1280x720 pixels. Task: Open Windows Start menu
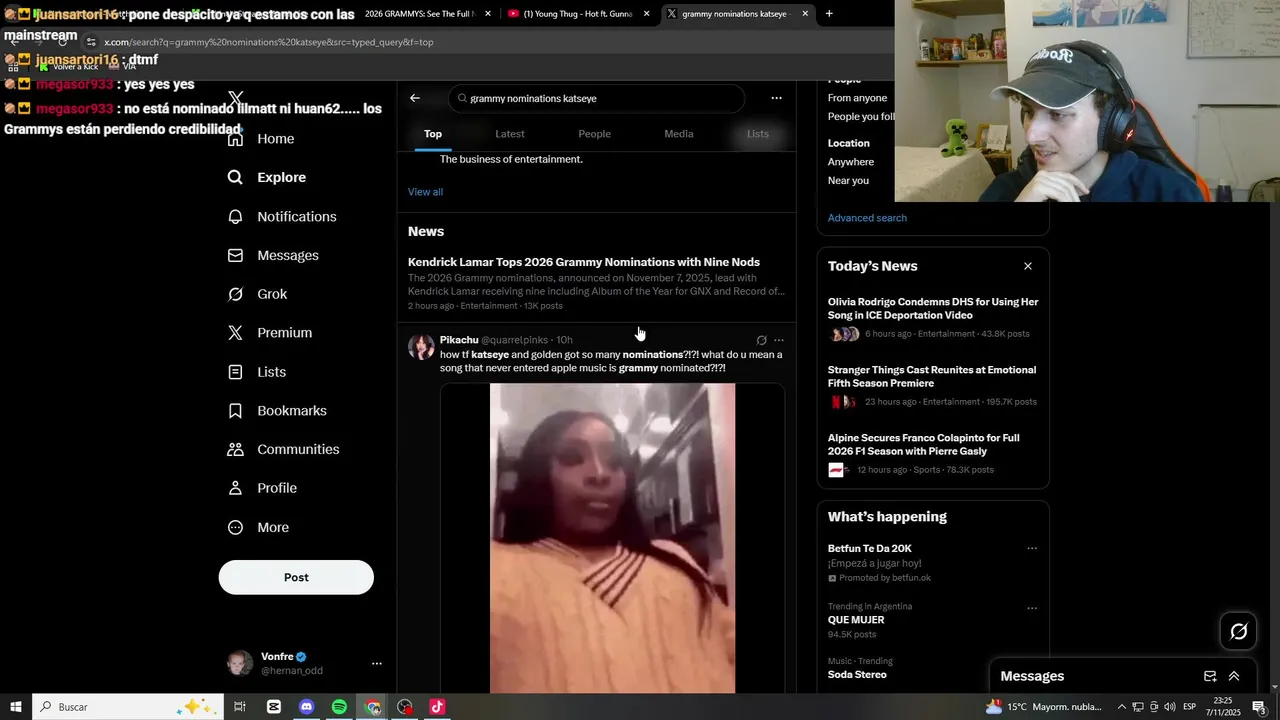pyautogui.click(x=16, y=707)
